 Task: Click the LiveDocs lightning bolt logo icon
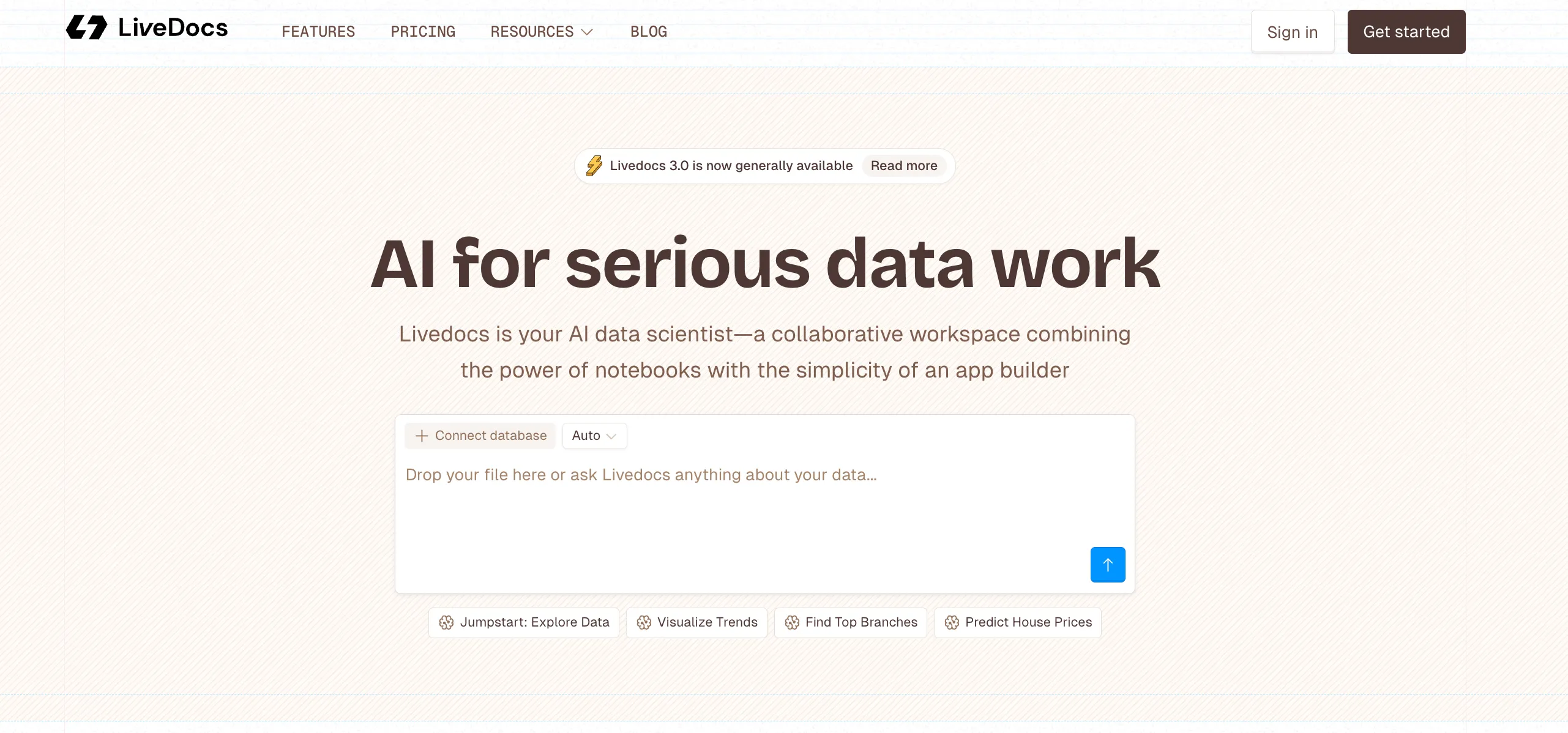coord(88,27)
